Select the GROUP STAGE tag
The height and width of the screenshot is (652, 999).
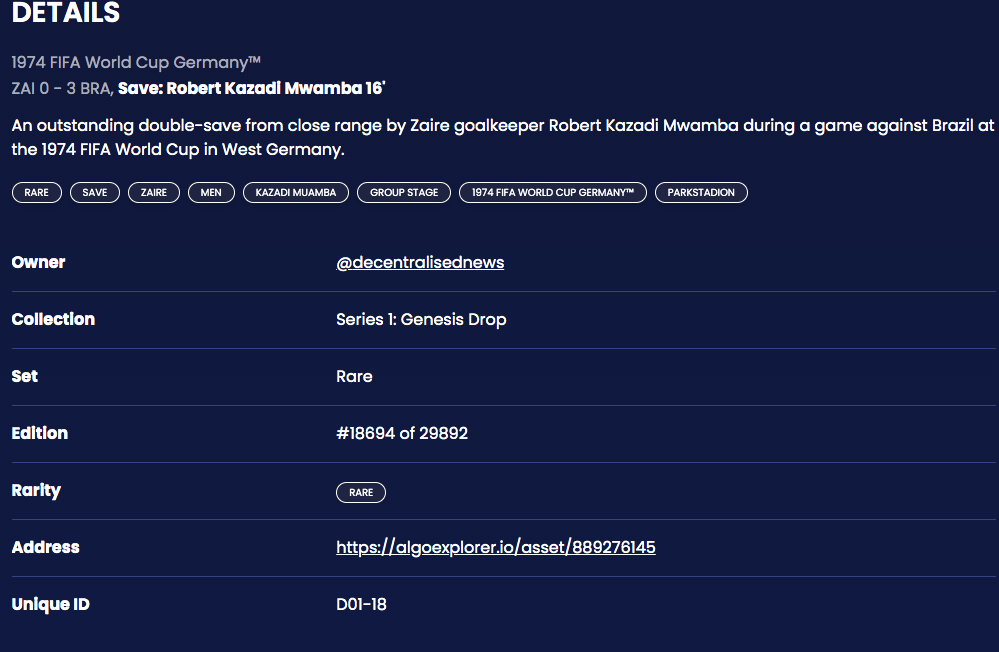pyautogui.click(x=404, y=192)
